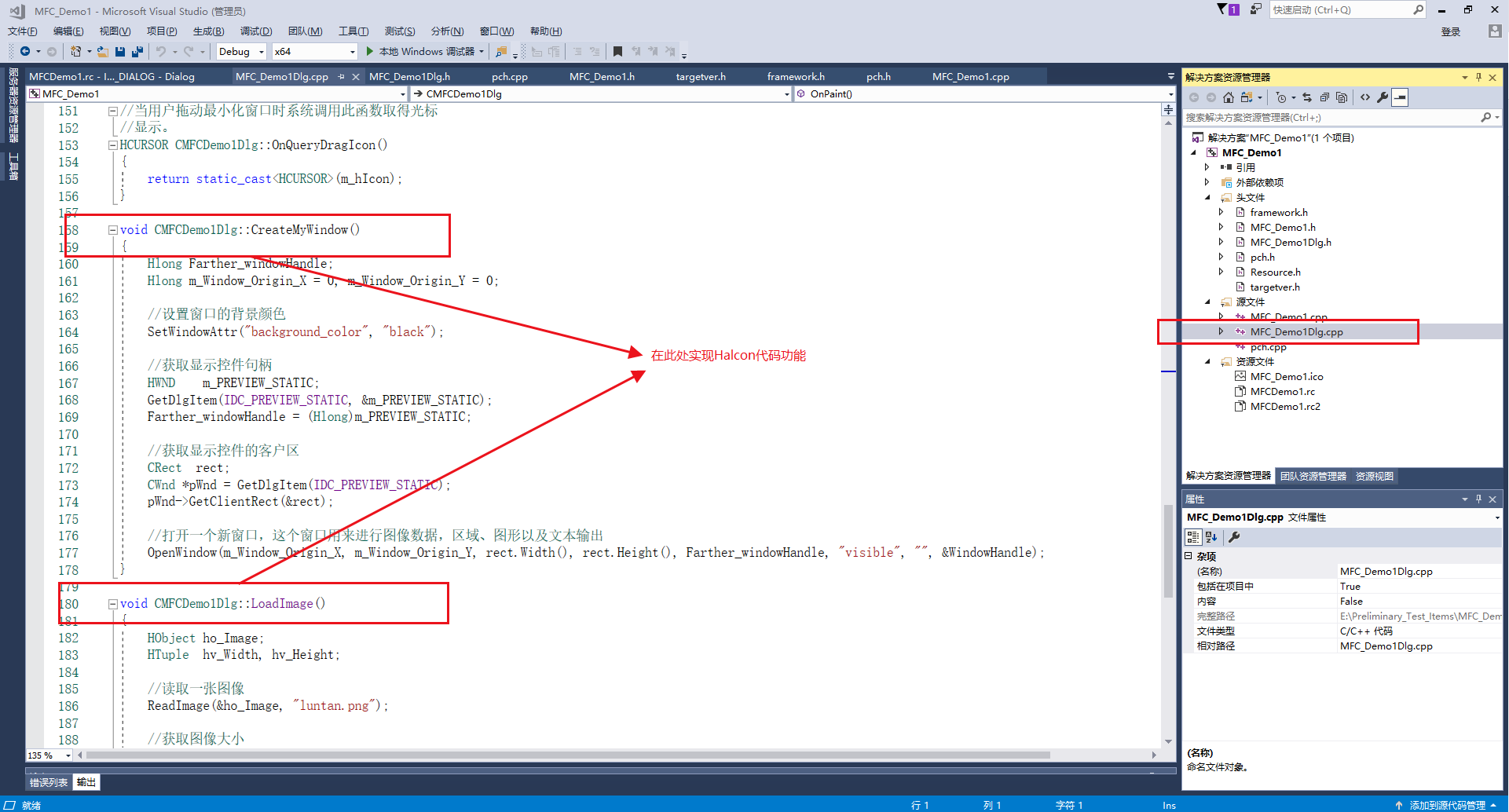1509x812 pixels.
Task: Select Resource.h in the solution tree
Action: point(1276,272)
